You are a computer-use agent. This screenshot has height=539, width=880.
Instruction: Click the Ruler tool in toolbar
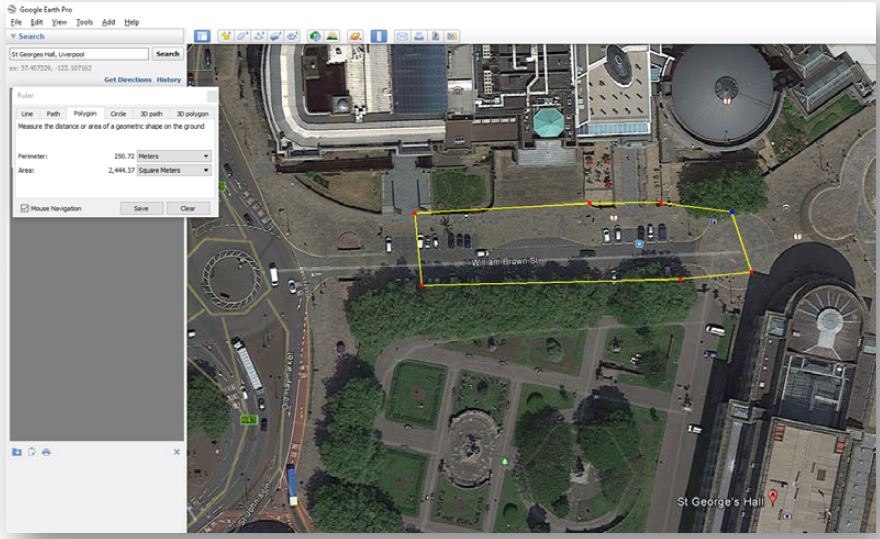[x=379, y=36]
